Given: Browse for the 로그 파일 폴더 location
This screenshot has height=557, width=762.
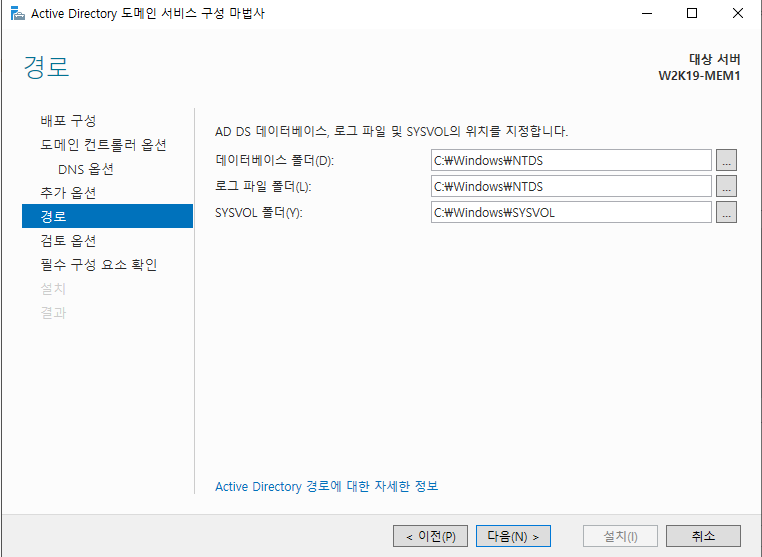Looking at the screenshot, I should 727,186.
